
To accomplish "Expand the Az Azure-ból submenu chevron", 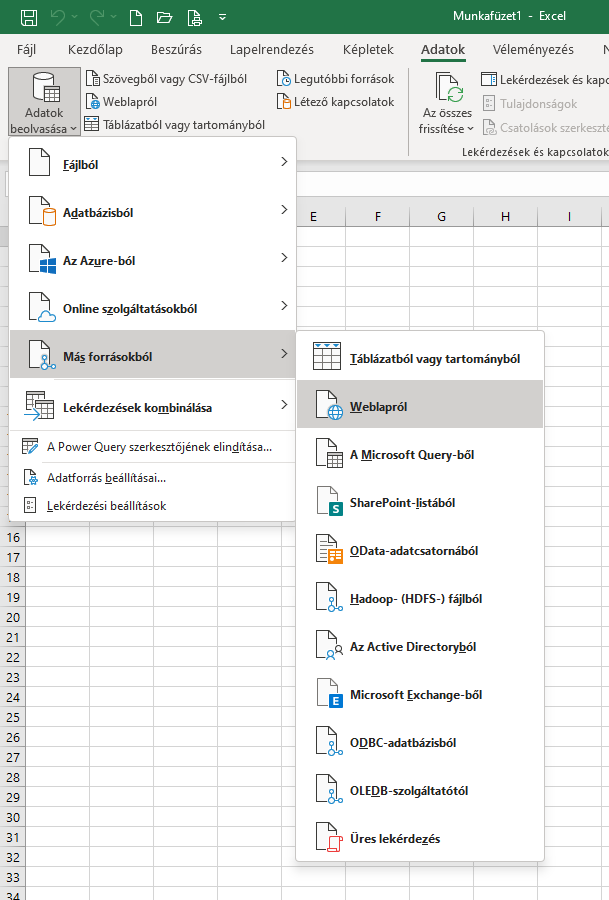I will (284, 258).
